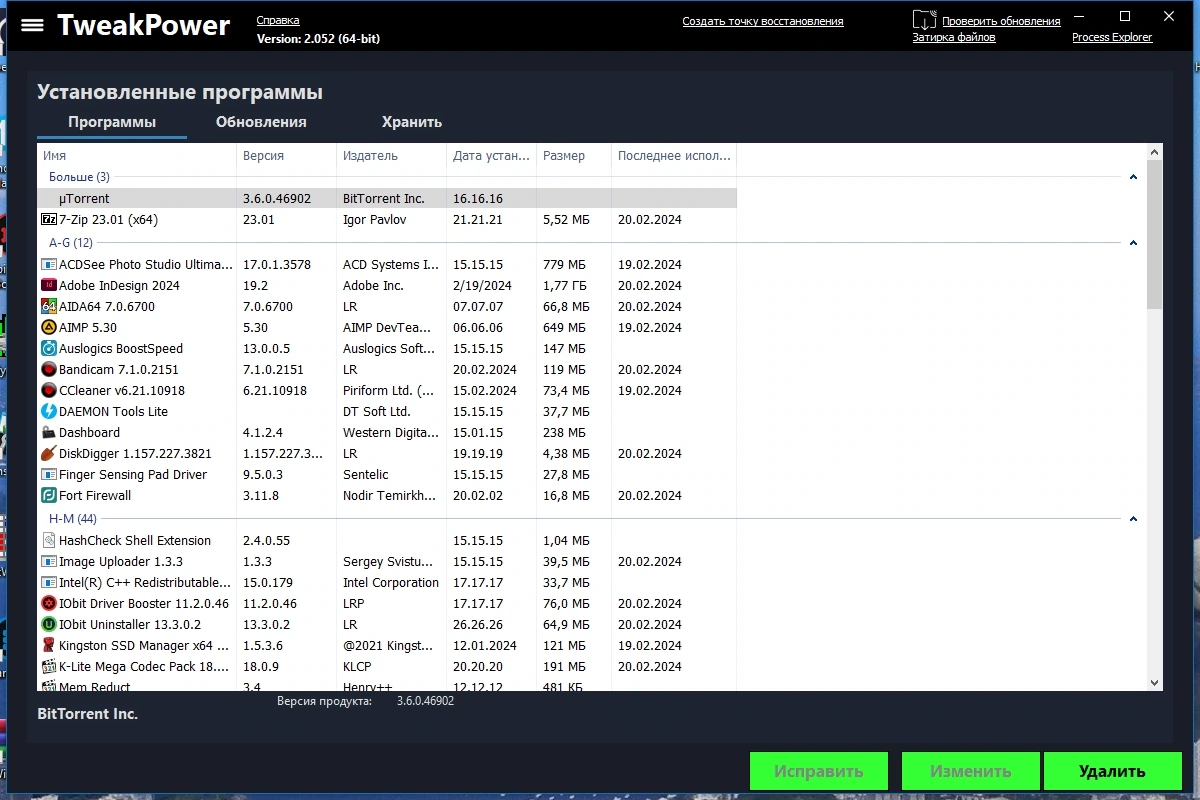Sort by the Издатель column header

(392, 156)
